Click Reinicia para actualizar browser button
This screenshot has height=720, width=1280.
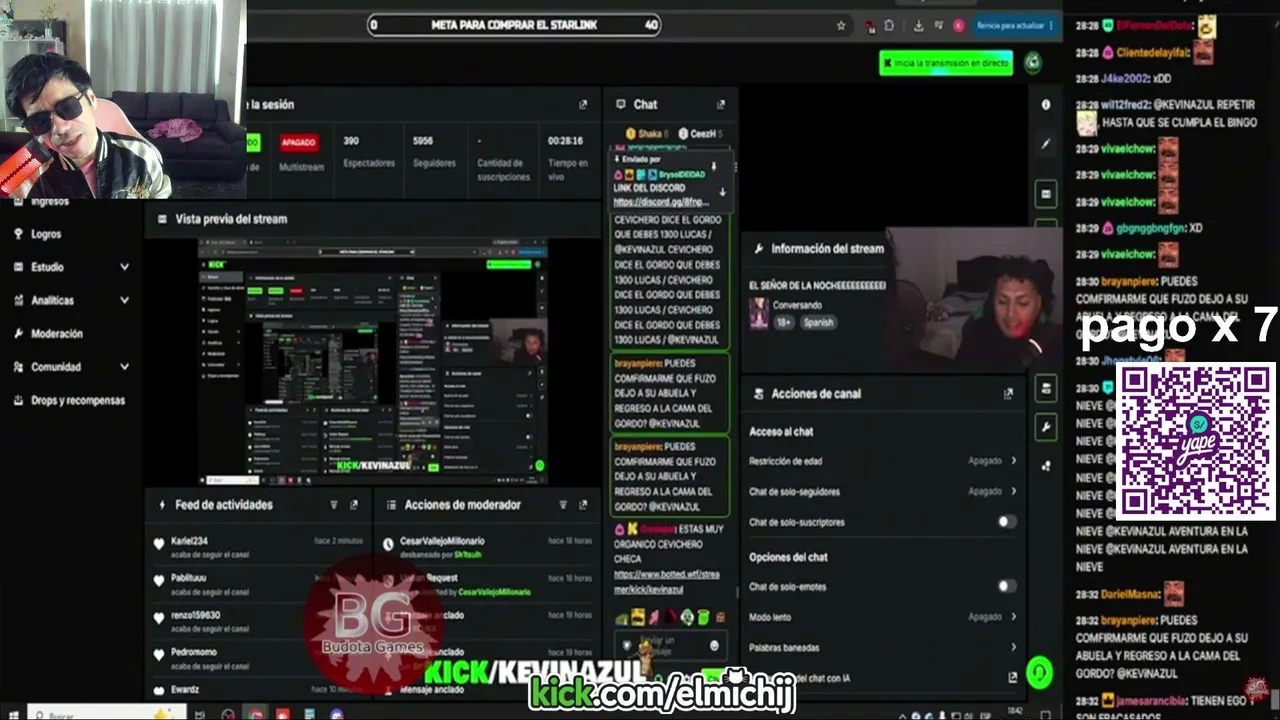tap(1015, 26)
